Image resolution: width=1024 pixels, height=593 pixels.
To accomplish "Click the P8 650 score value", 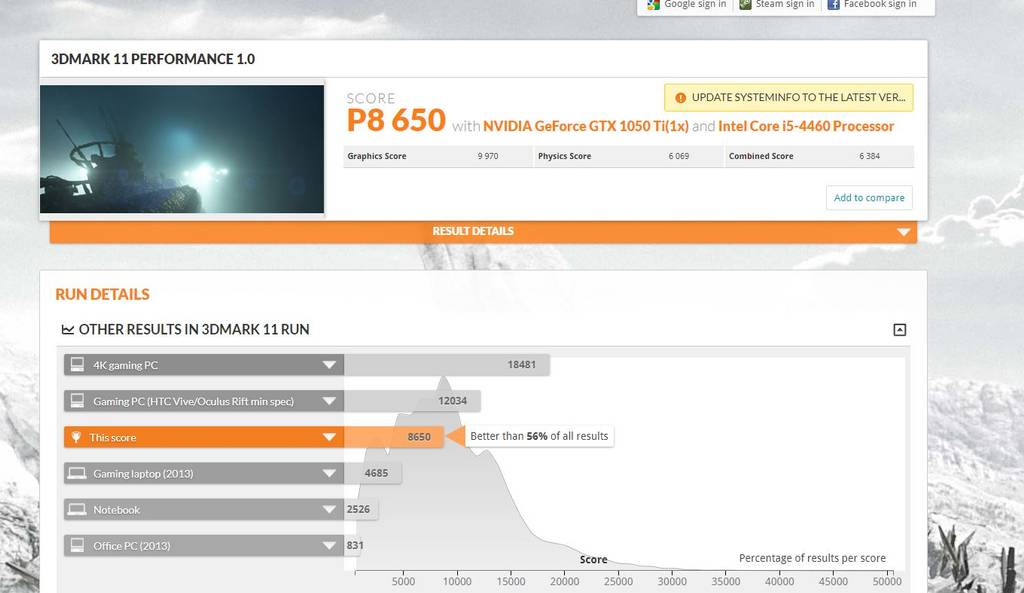I will tap(396, 121).
